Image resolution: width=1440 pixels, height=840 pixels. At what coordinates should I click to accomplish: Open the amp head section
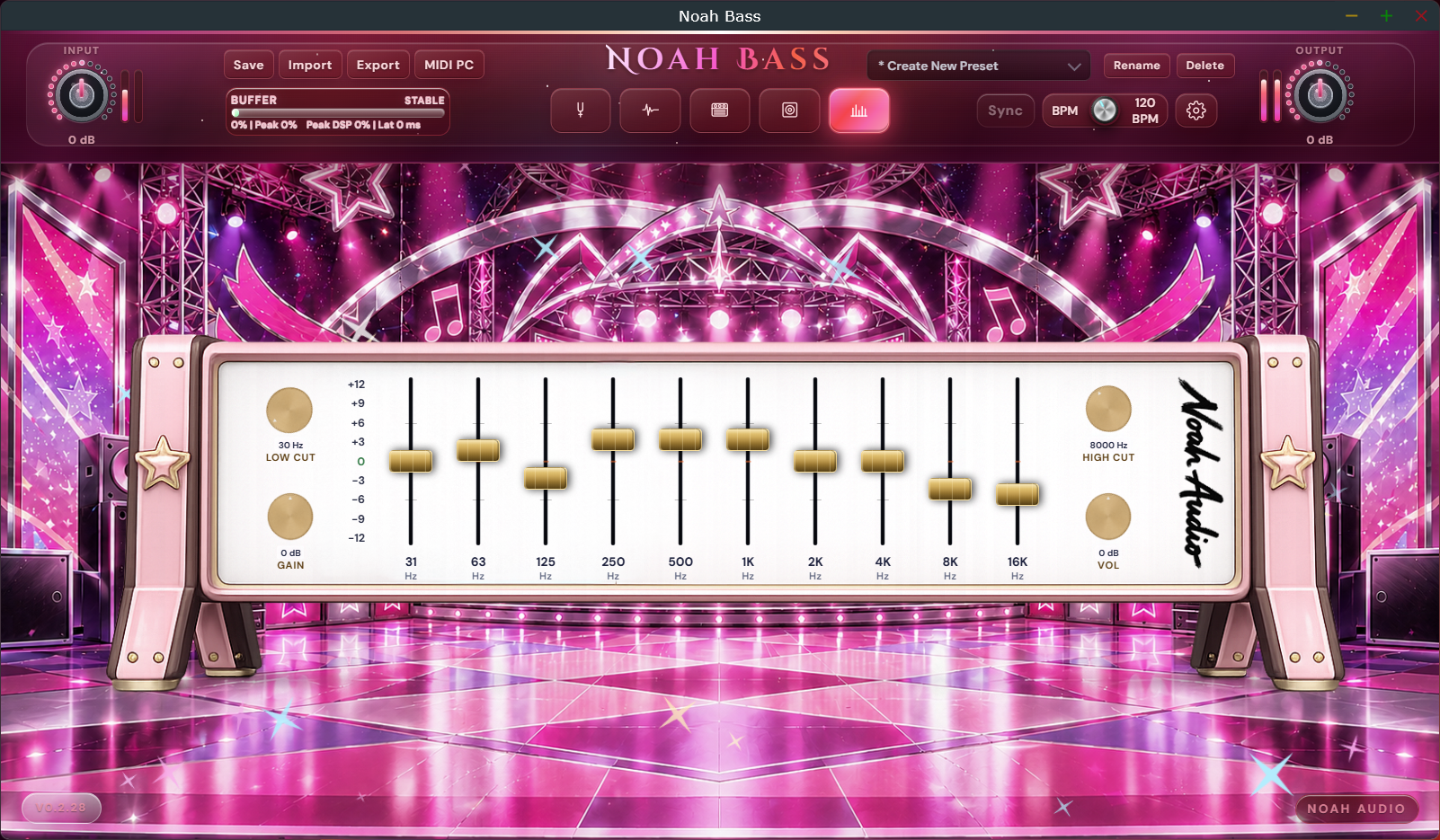click(720, 111)
